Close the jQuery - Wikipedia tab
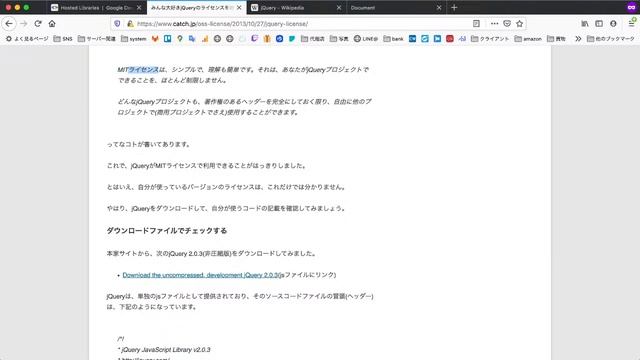This screenshot has width=640, height=360. tap(339, 8)
